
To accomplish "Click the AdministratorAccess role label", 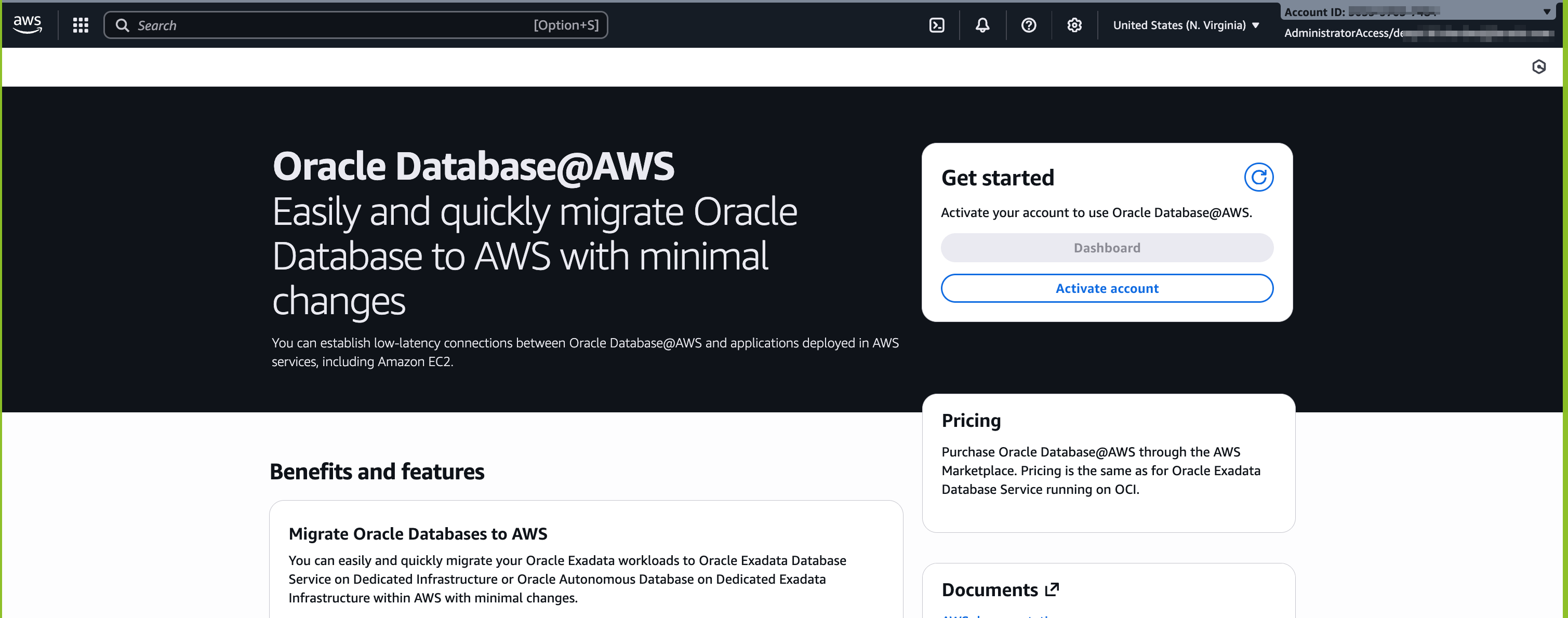I will (1343, 33).
